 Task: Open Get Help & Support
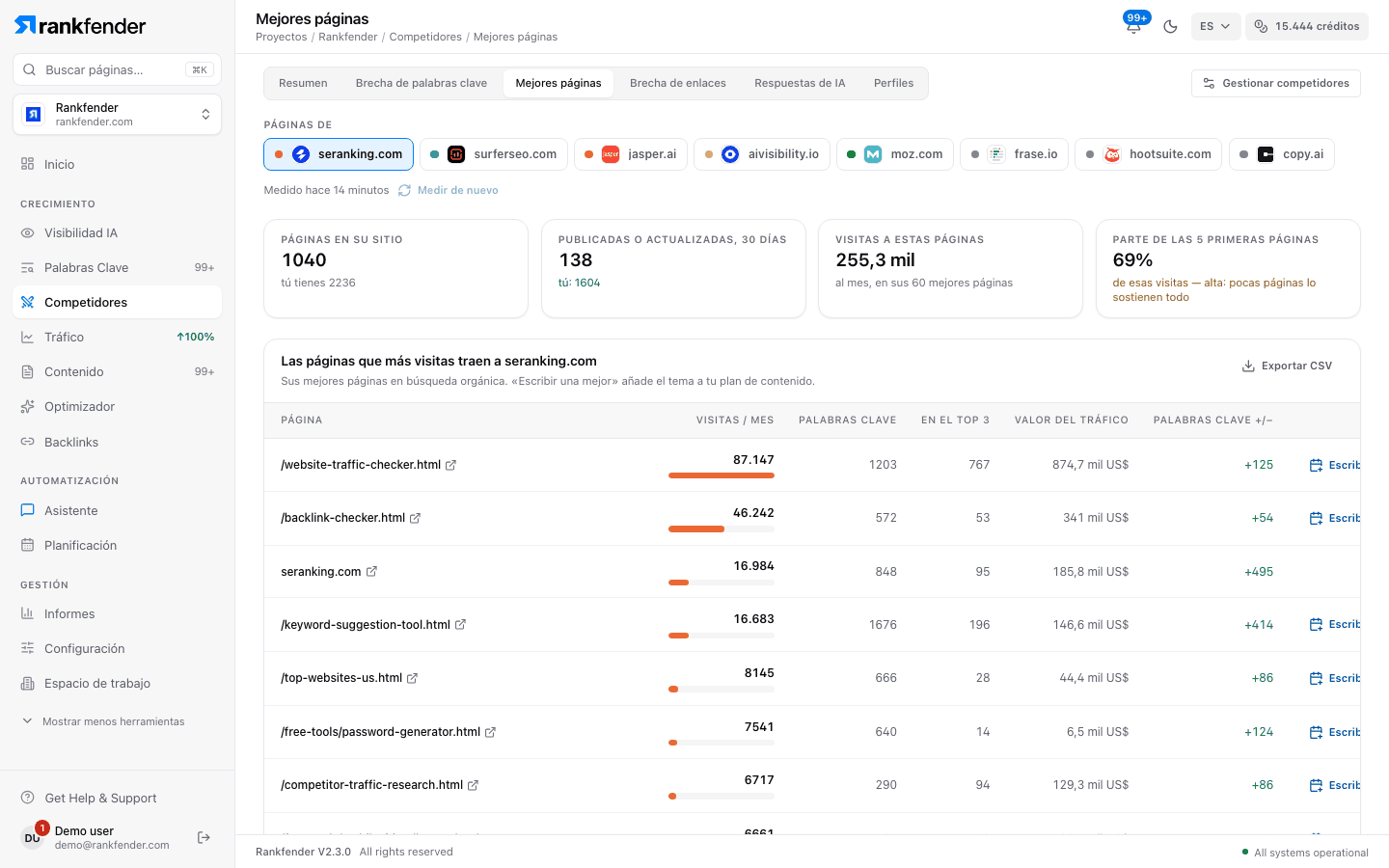pyautogui.click(x=117, y=798)
